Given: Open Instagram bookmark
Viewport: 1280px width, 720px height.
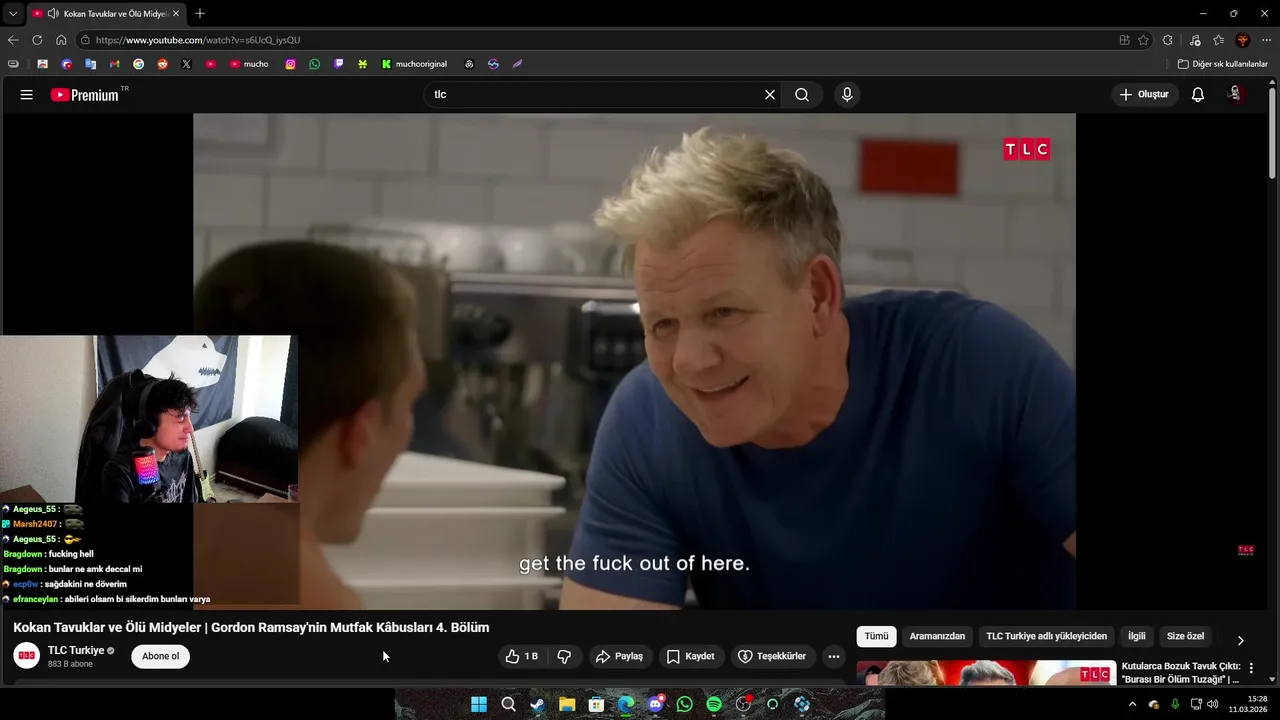Looking at the screenshot, I should point(291,64).
